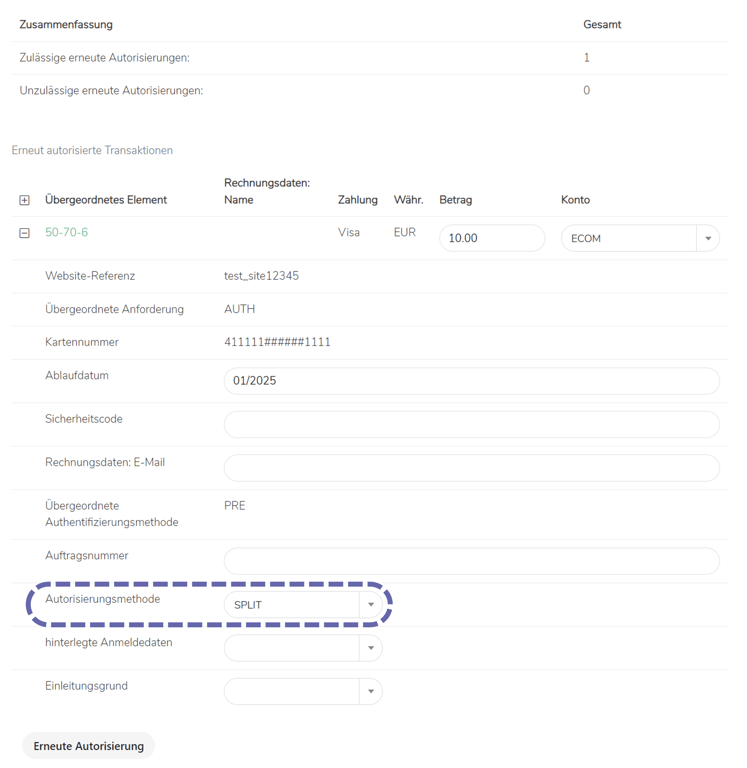Open the Einleitungsgrund dropdown
The width and height of the screenshot is (747, 768).
point(303,691)
